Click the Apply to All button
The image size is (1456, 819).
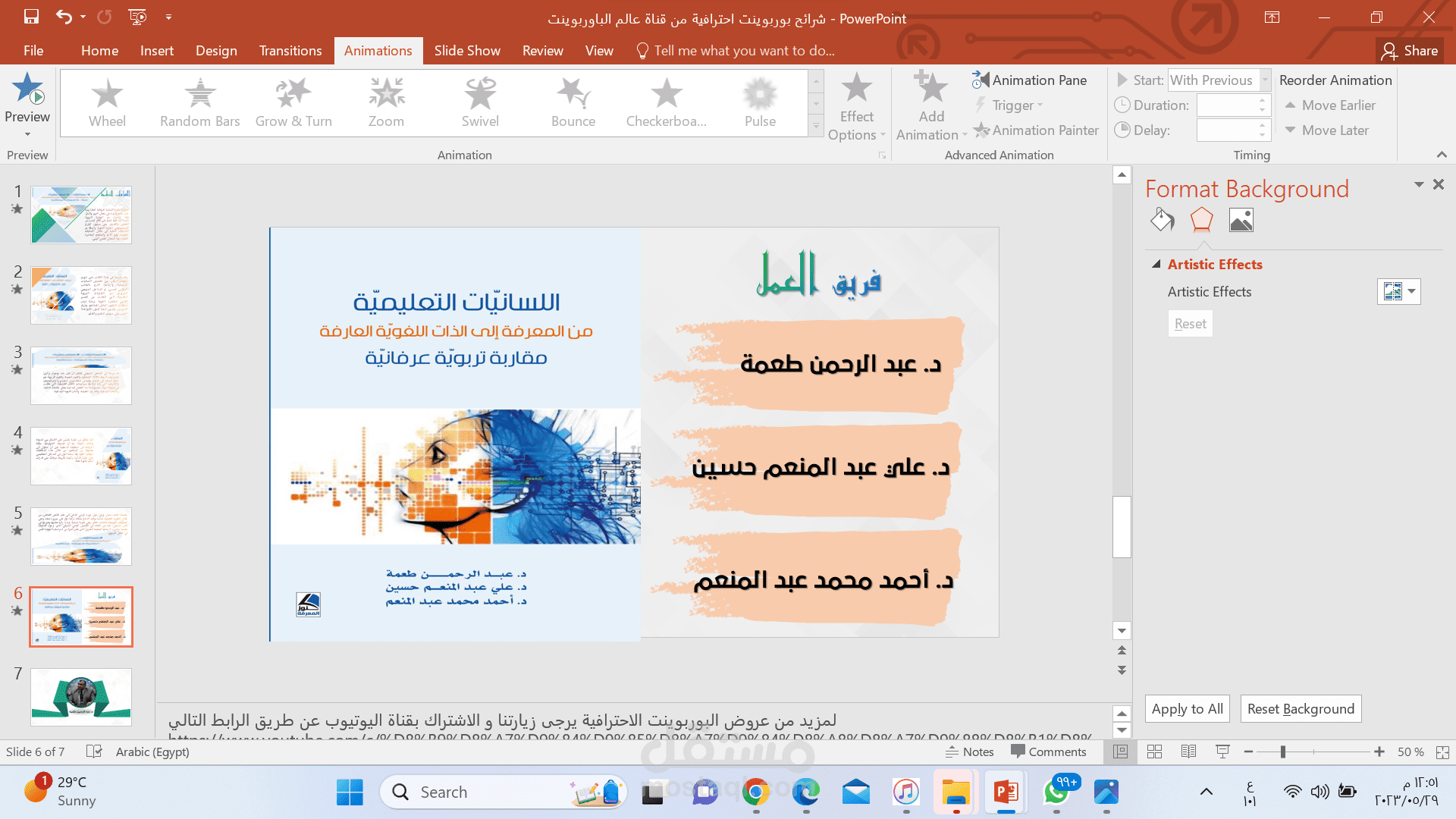tap(1187, 708)
